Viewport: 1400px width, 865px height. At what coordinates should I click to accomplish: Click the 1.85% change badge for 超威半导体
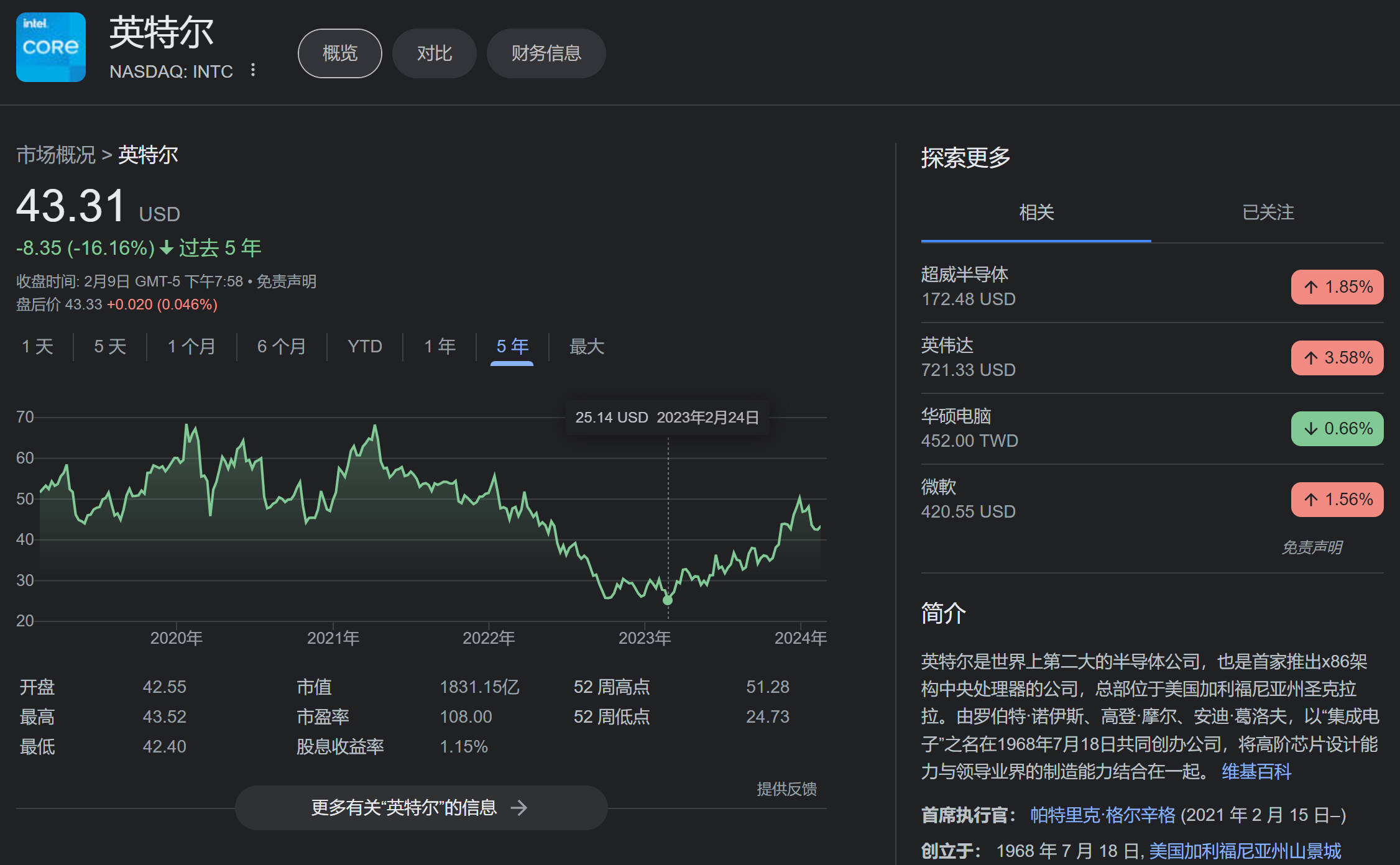(1337, 287)
